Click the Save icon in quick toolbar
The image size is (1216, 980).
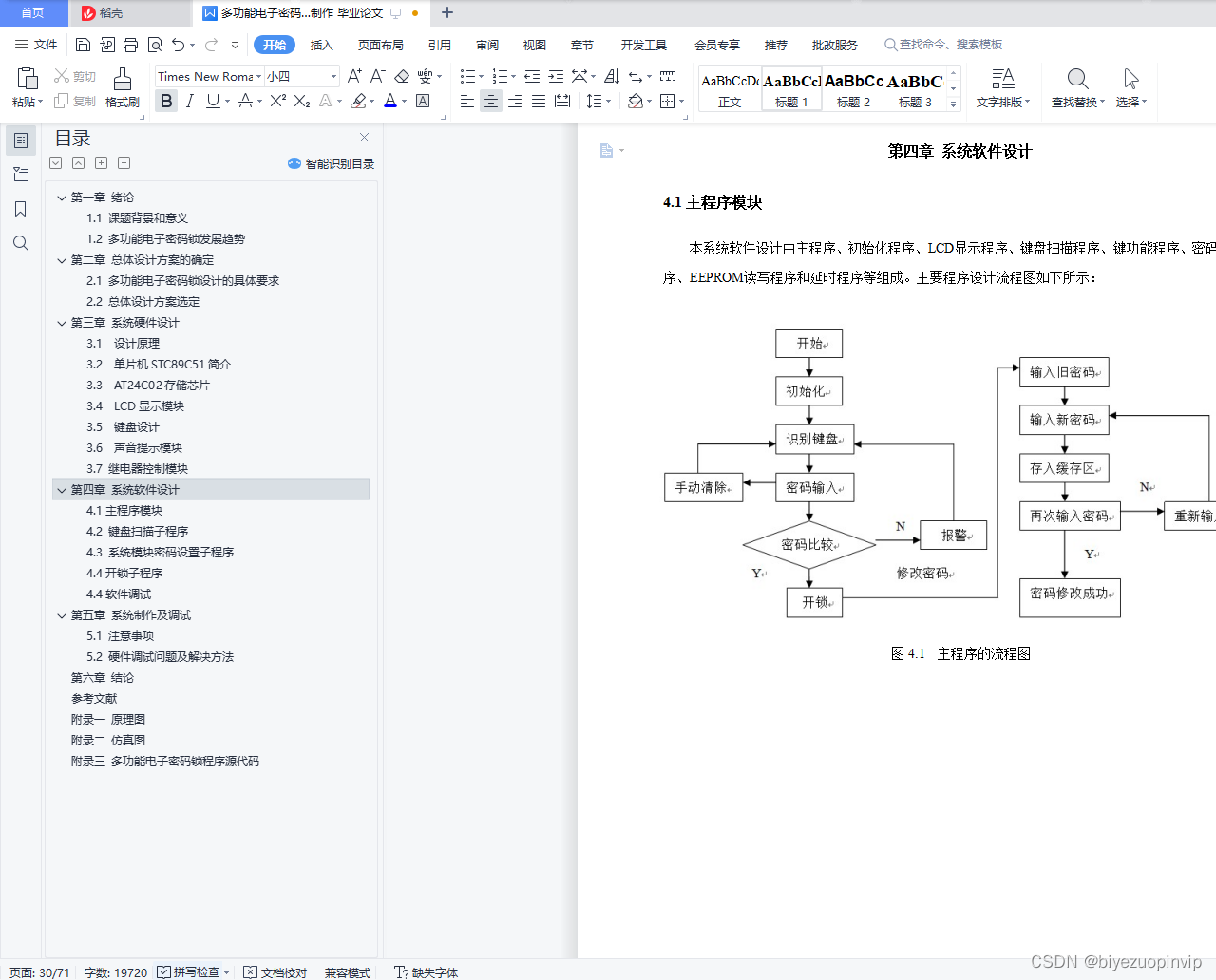click(83, 45)
